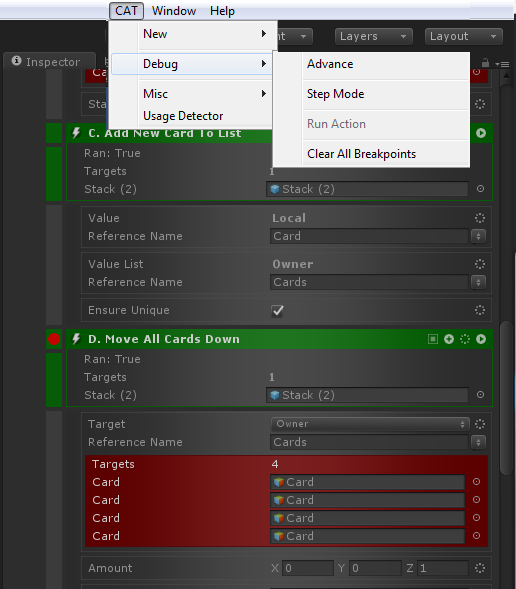This screenshot has height=589, width=516.
Task: Open the Window menu
Action: pos(174,11)
